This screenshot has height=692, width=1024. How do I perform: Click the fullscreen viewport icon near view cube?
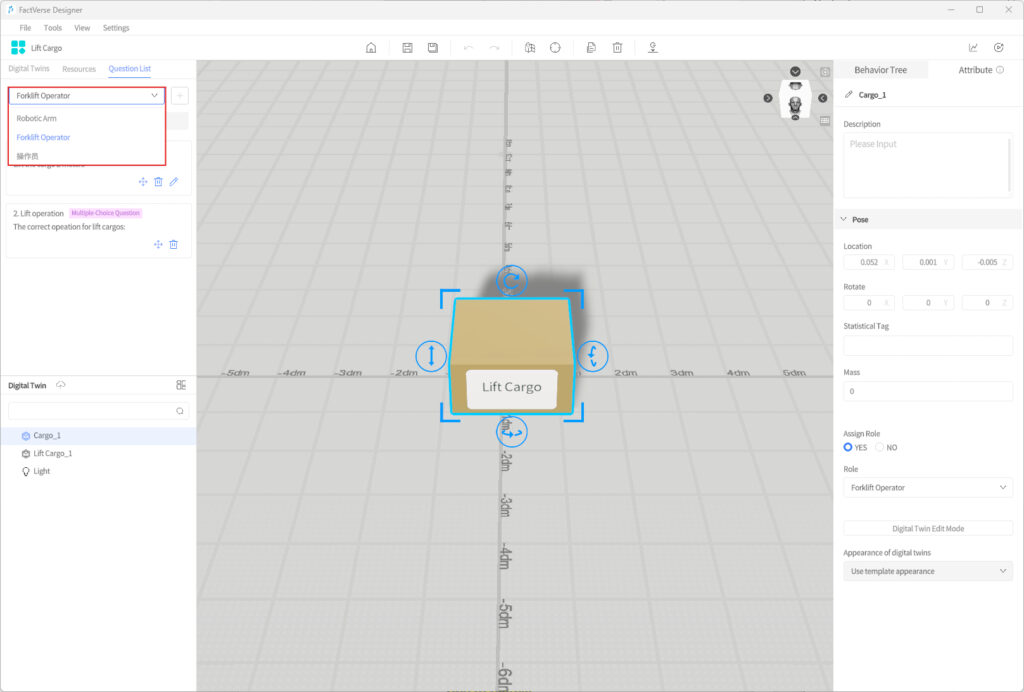coord(825,72)
